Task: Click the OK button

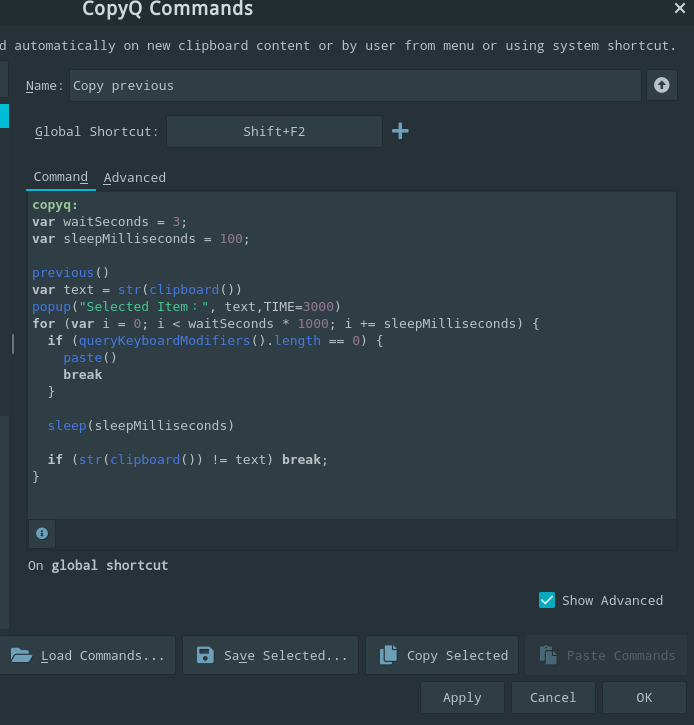Action: [644, 697]
